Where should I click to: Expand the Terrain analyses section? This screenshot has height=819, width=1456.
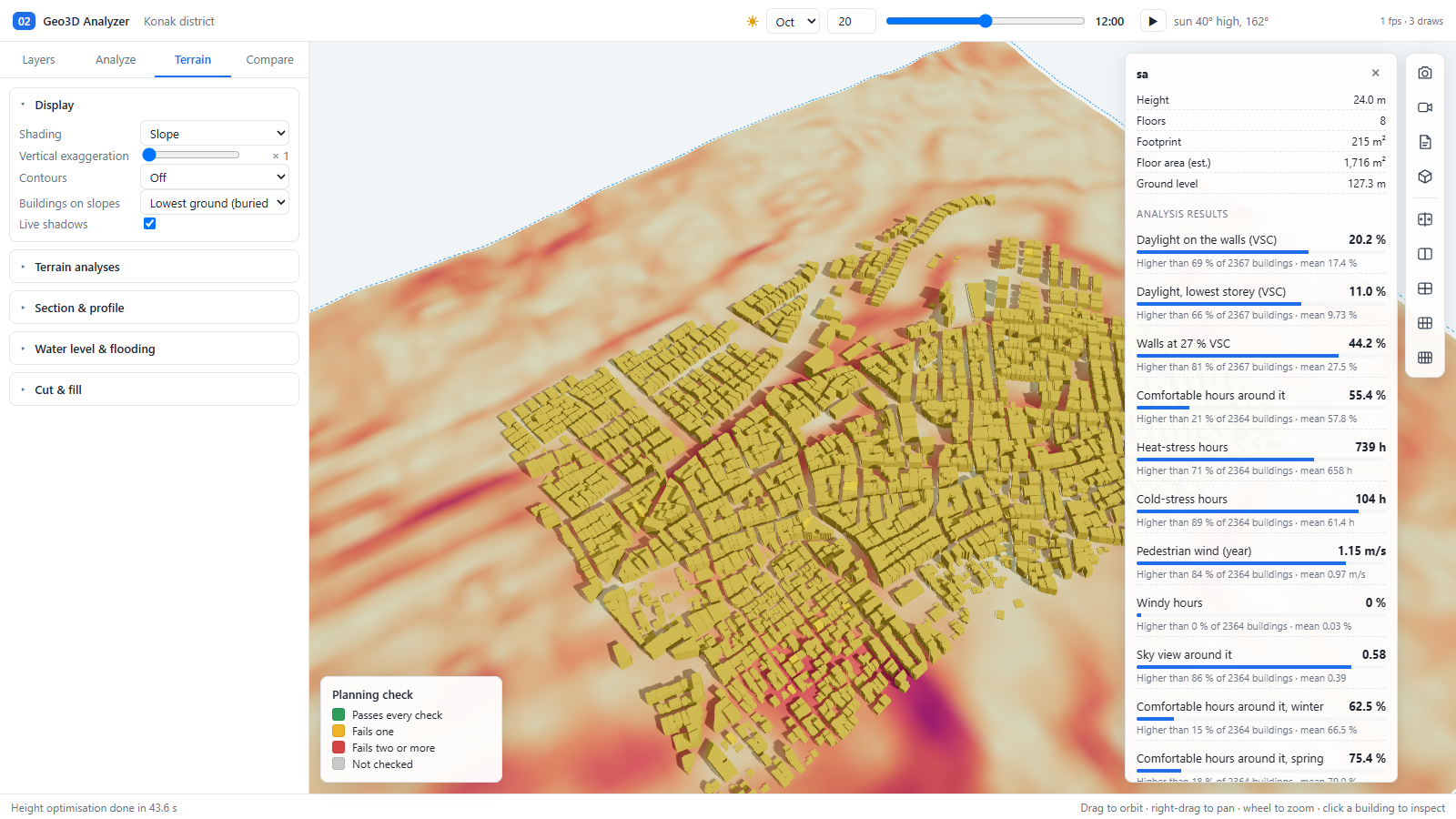click(154, 267)
